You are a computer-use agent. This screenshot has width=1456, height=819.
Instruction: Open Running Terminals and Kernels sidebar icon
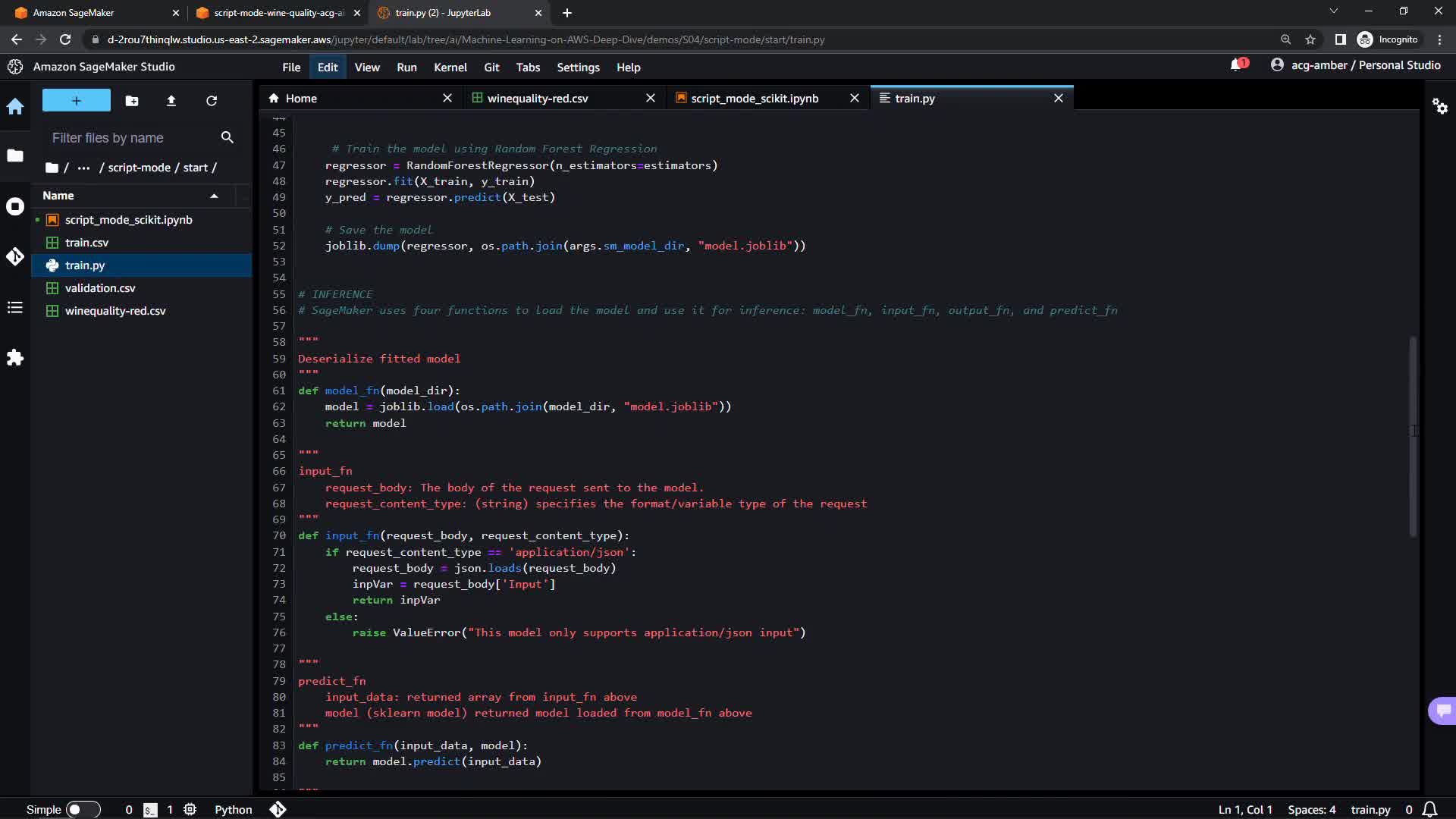[x=15, y=206]
